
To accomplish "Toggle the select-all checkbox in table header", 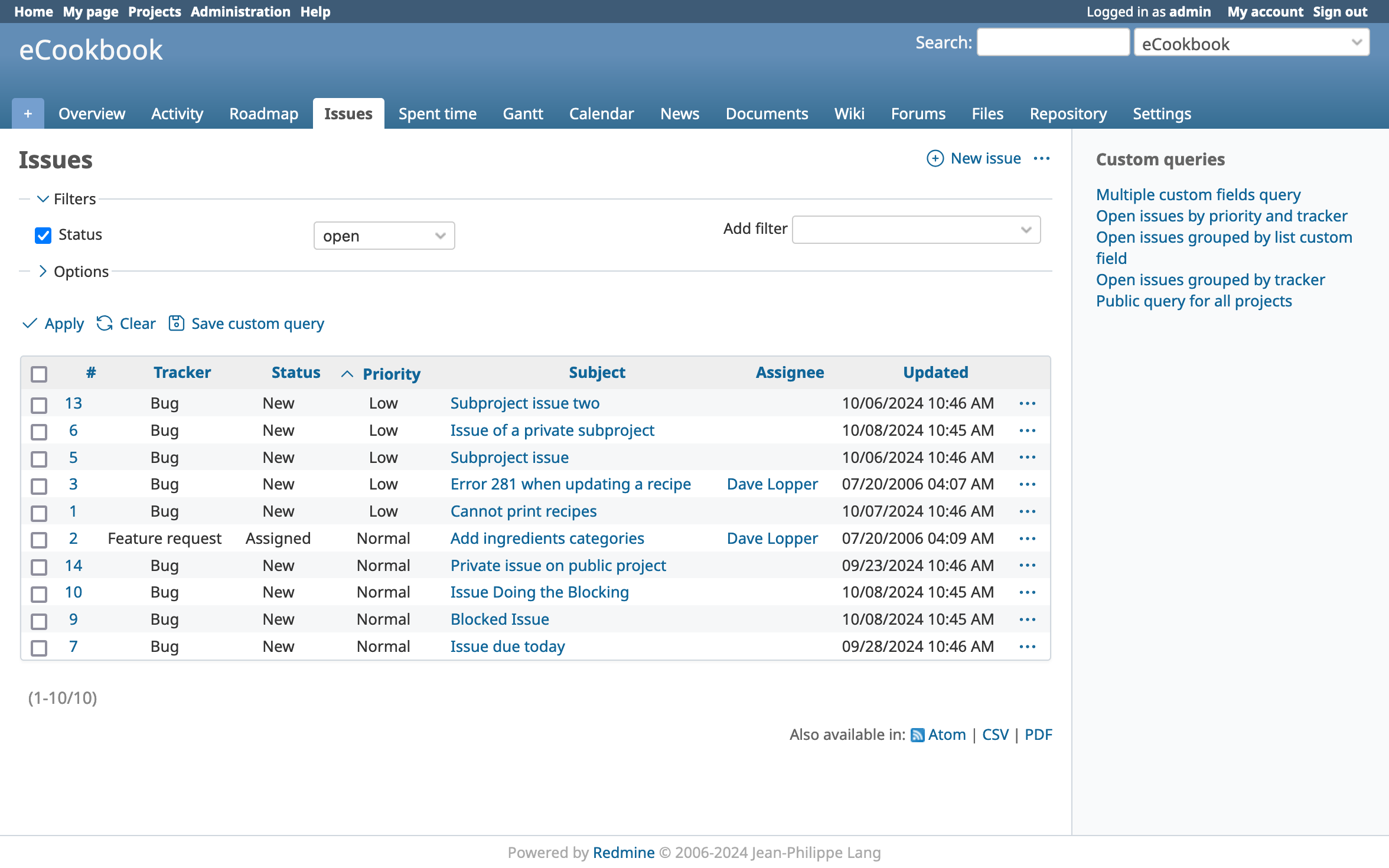I will (39, 374).
